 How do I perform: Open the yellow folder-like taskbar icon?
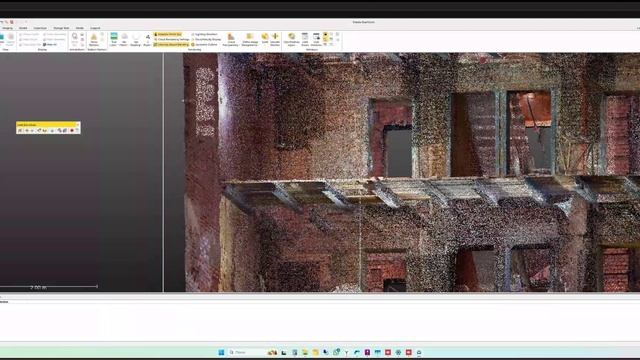click(x=315, y=352)
